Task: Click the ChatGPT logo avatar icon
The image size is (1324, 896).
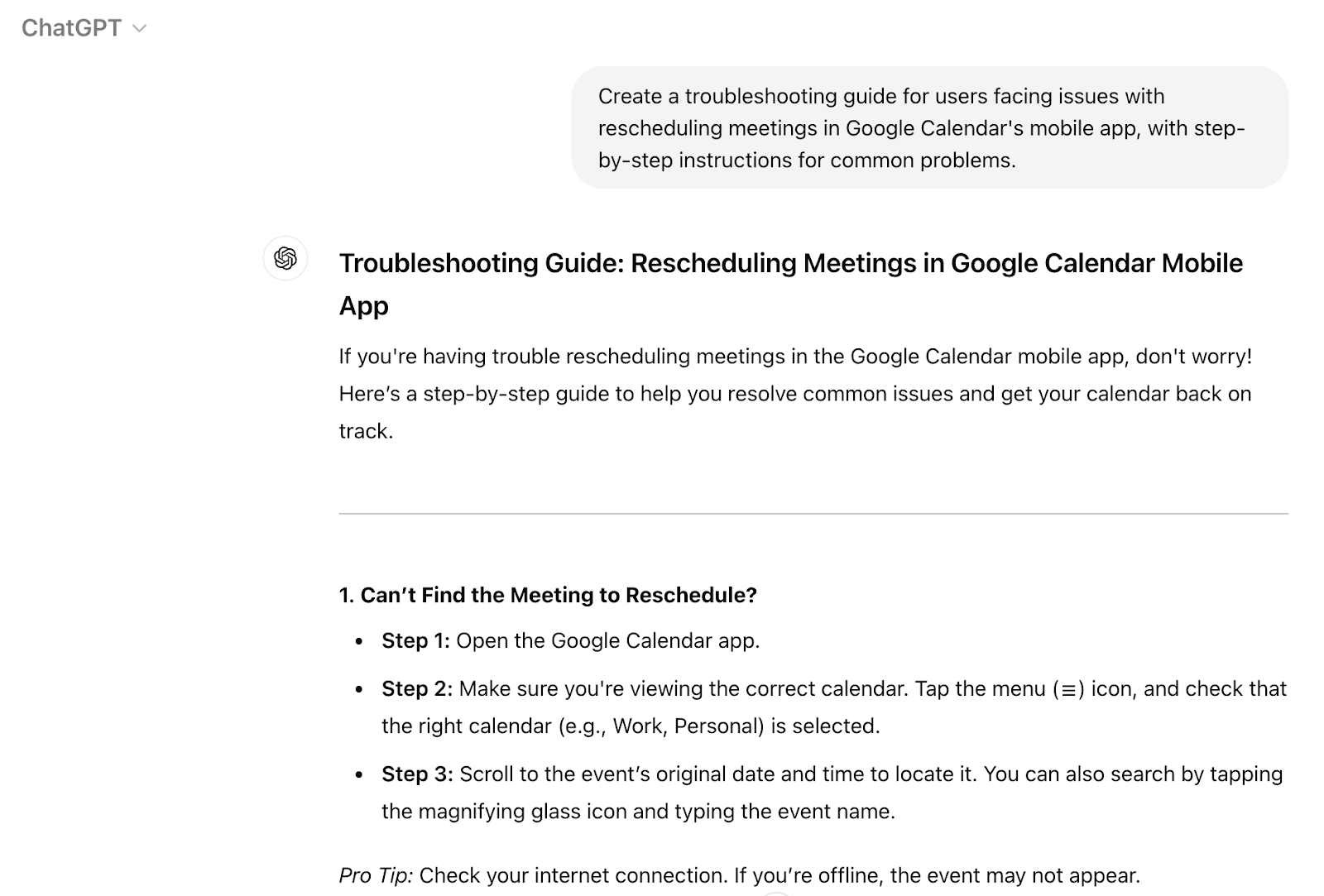Action: [285, 259]
